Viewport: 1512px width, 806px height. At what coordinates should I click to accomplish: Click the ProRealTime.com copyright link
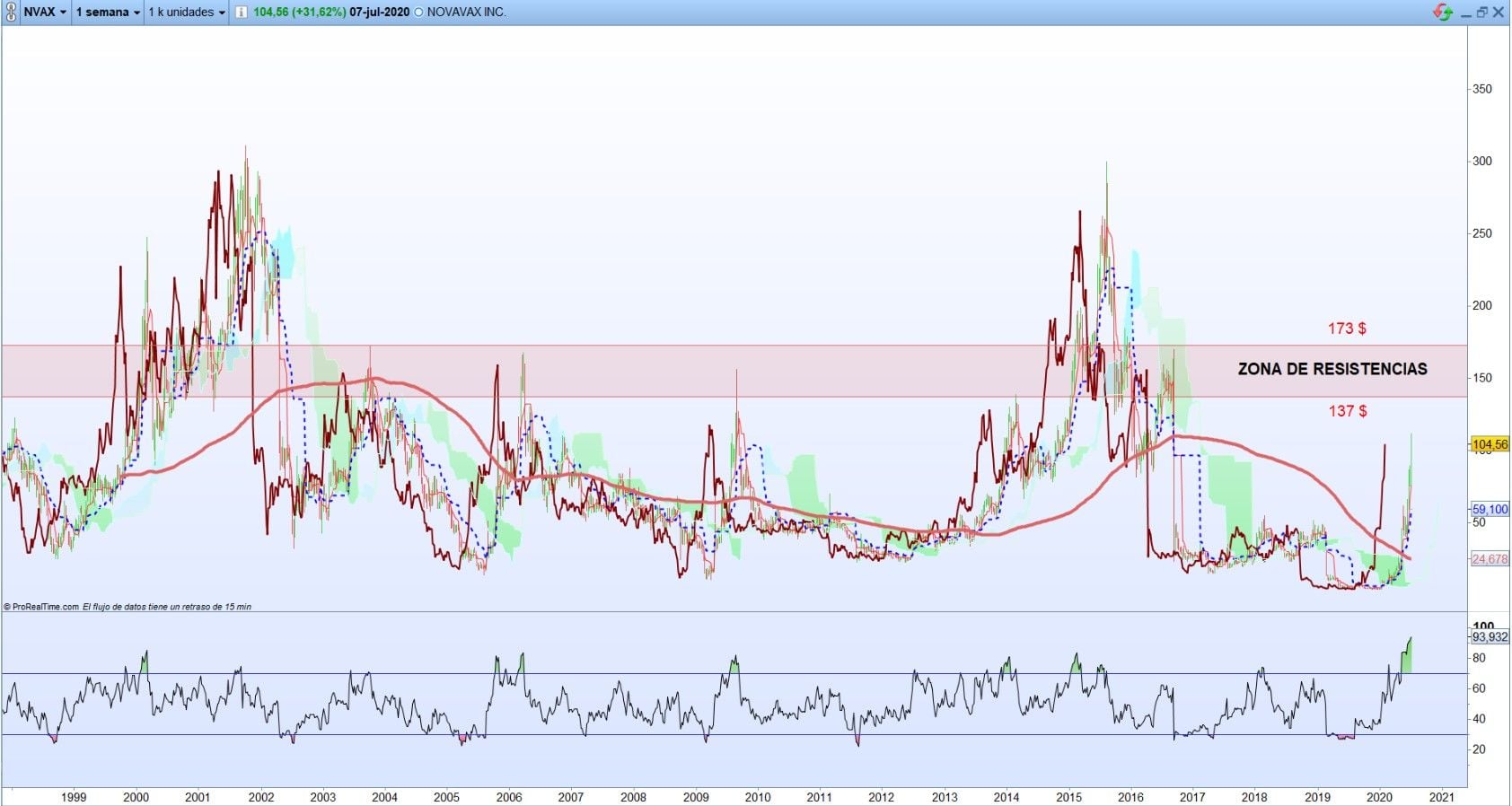point(41,607)
